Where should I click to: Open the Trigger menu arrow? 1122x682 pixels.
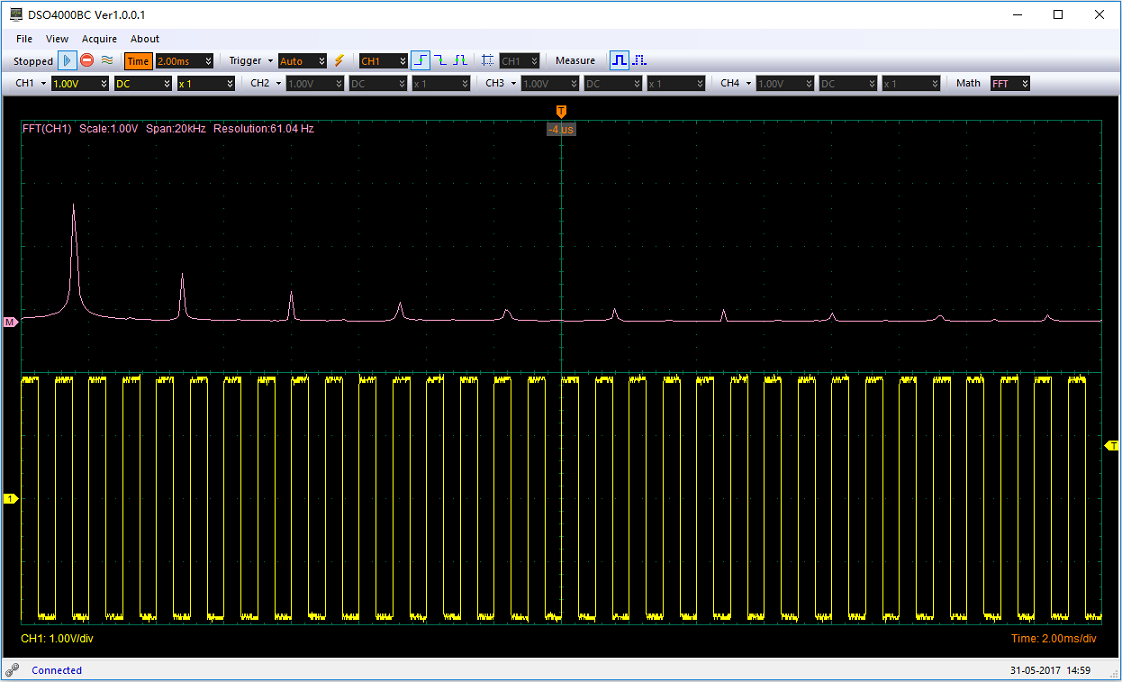270,61
